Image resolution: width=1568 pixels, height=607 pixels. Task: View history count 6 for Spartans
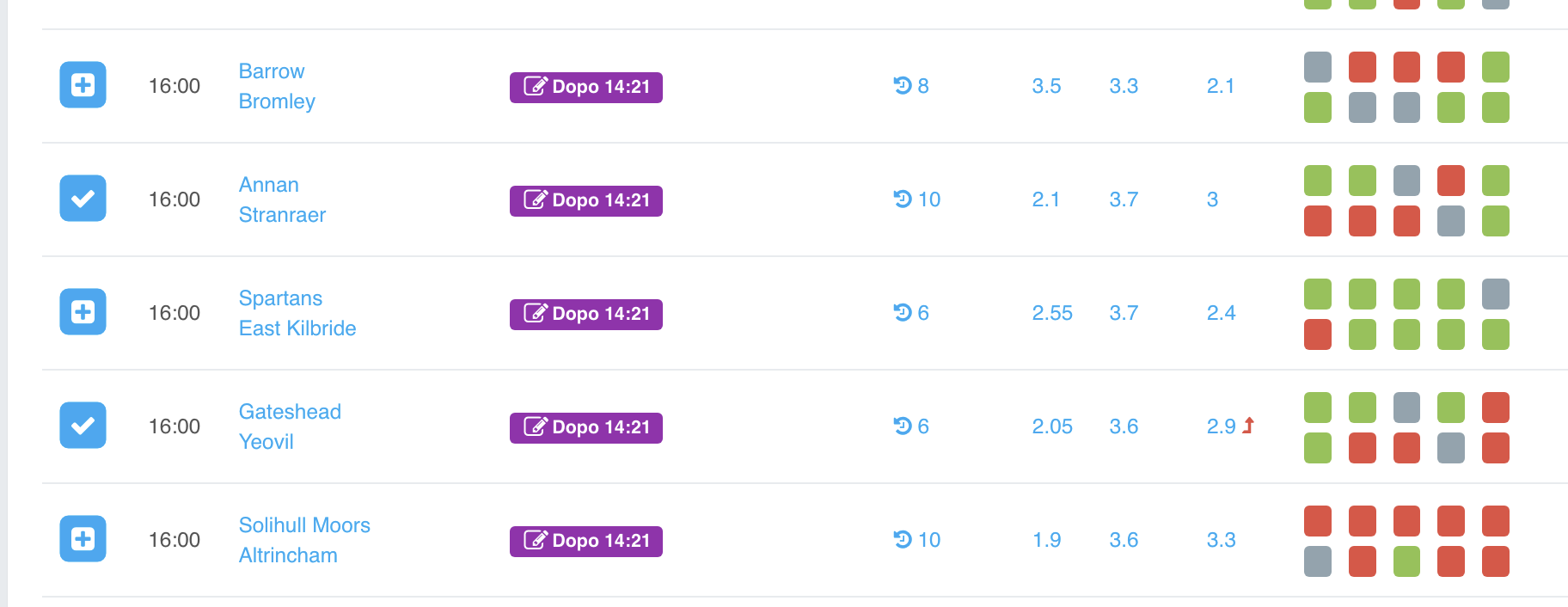click(911, 313)
